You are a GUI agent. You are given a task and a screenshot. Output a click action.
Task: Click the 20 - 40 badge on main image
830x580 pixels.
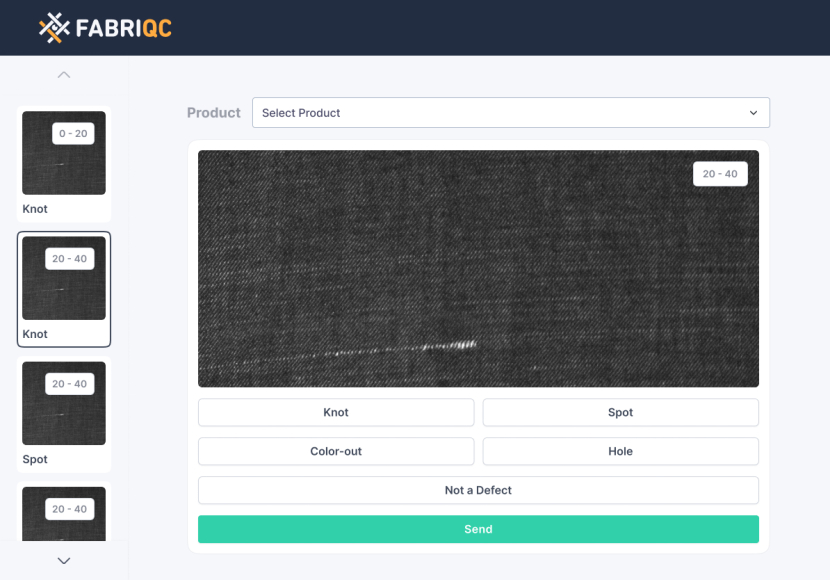tap(720, 174)
